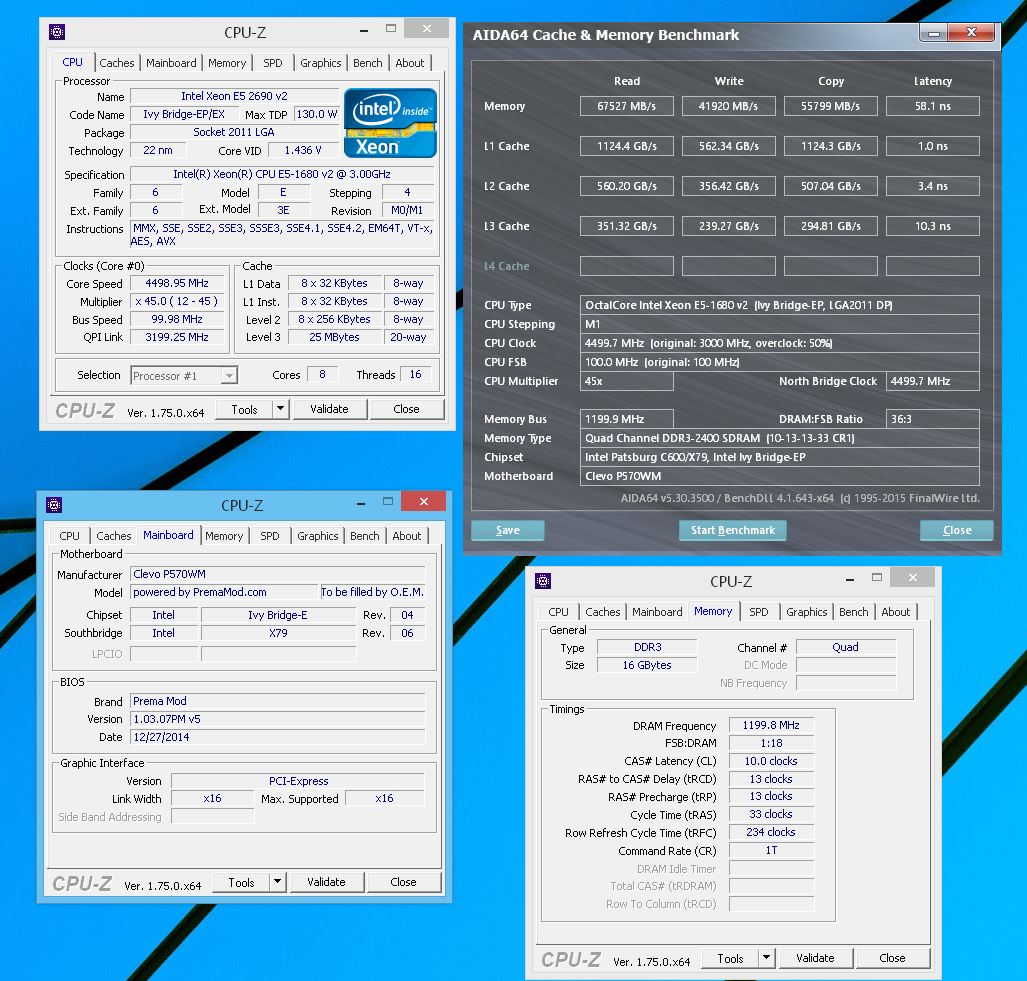1027x981 pixels.
Task: Open Tools dropdown arrow in CPU window
Action: (x=280, y=409)
